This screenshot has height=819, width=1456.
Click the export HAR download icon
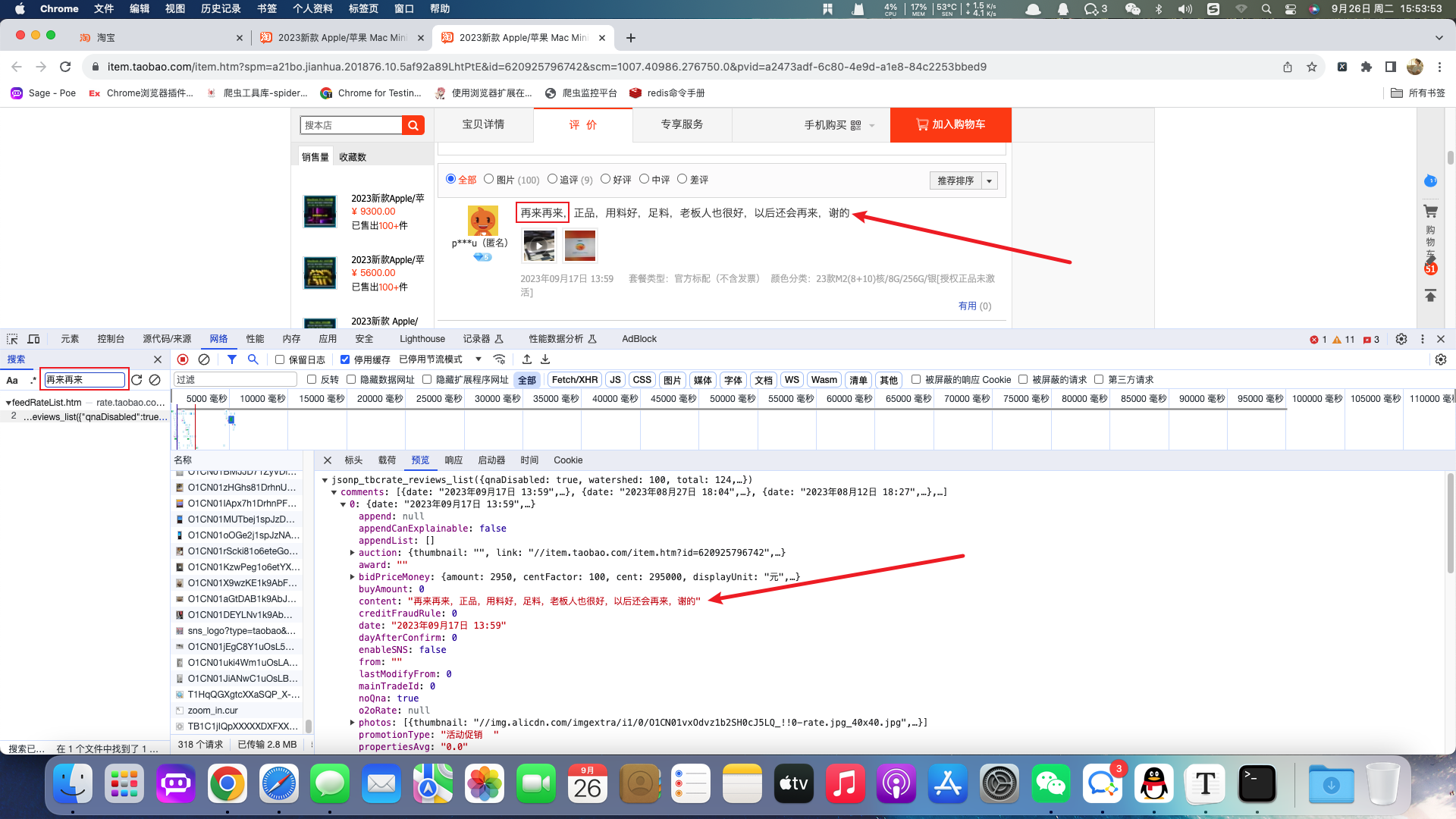click(545, 359)
